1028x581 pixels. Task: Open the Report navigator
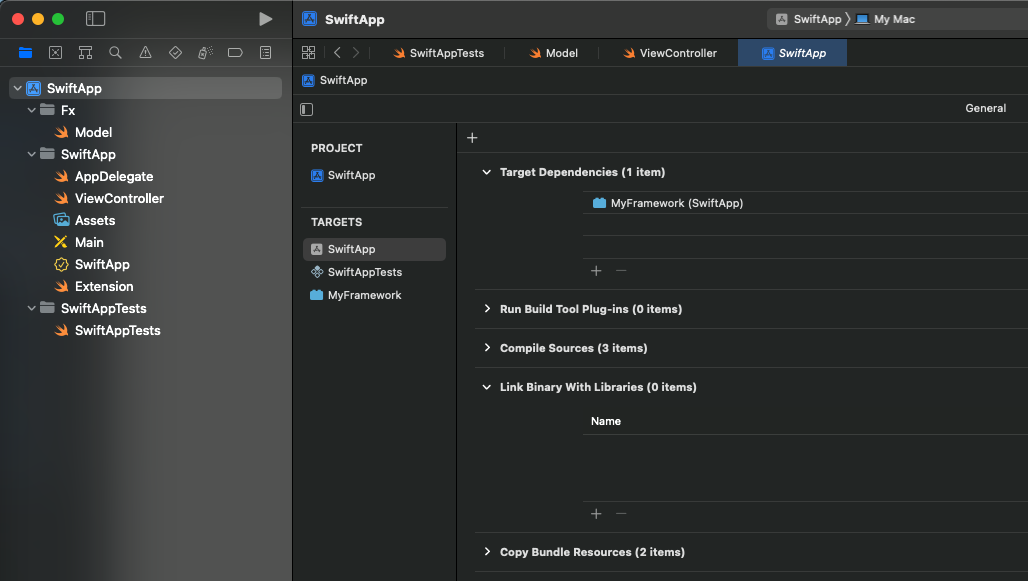tap(265, 53)
